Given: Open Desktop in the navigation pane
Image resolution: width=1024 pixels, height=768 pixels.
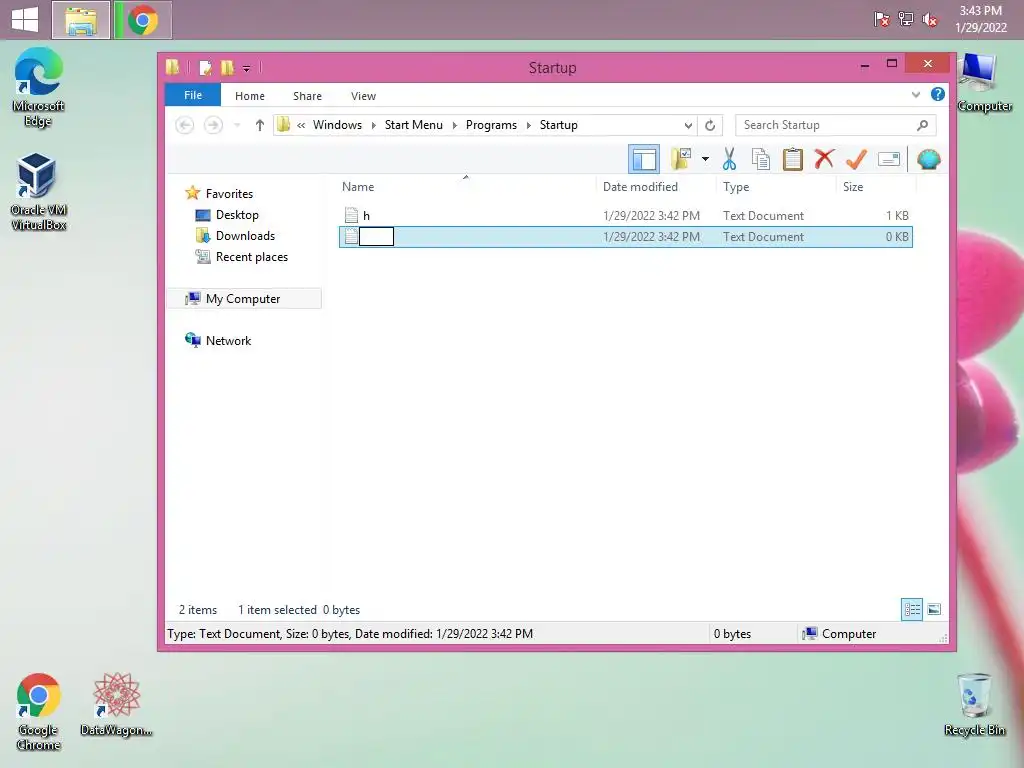Looking at the screenshot, I should click(x=237, y=215).
